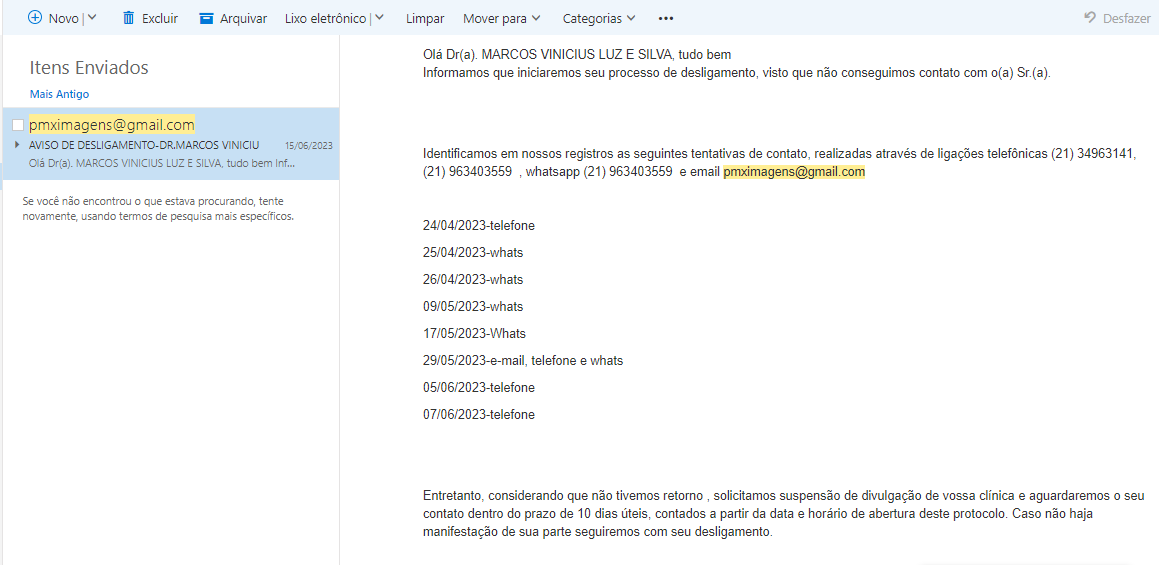This screenshot has height=565, width=1159.
Task: Click the message preview text 'Olá Dr(a). MARCOS VINICIUS'
Action: point(162,162)
